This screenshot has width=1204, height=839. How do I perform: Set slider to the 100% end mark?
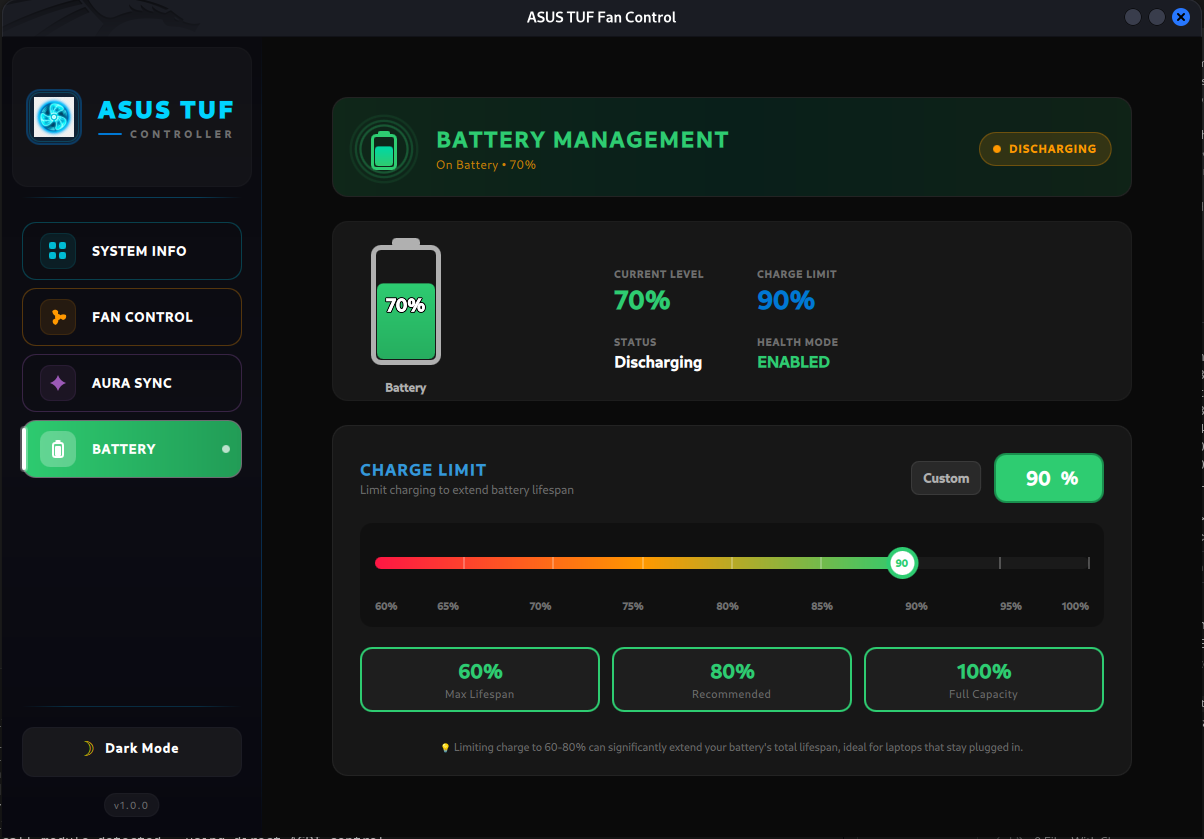[1089, 563]
